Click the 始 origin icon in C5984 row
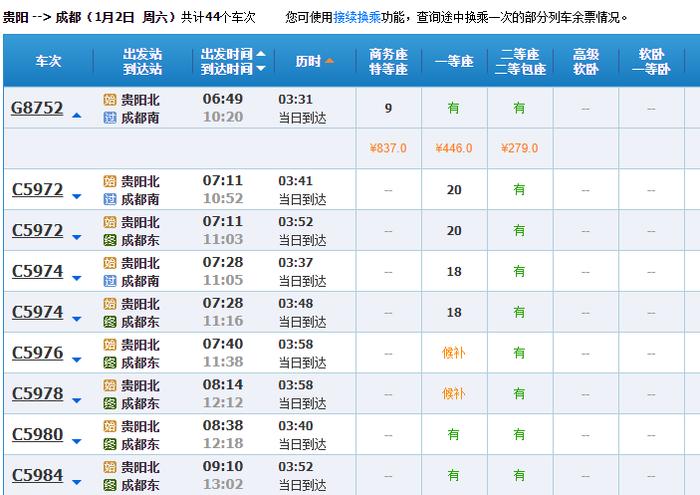 110,467
